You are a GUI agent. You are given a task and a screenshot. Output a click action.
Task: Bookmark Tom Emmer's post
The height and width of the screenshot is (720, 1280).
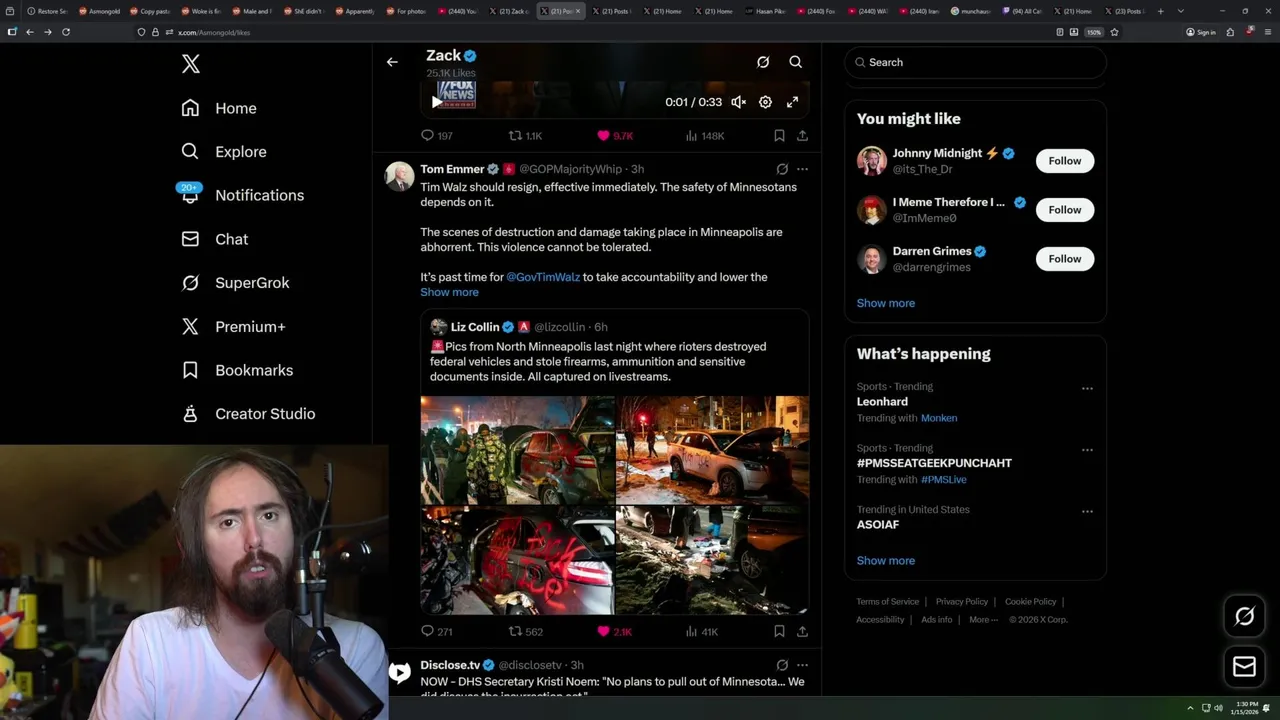[x=779, y=632]
